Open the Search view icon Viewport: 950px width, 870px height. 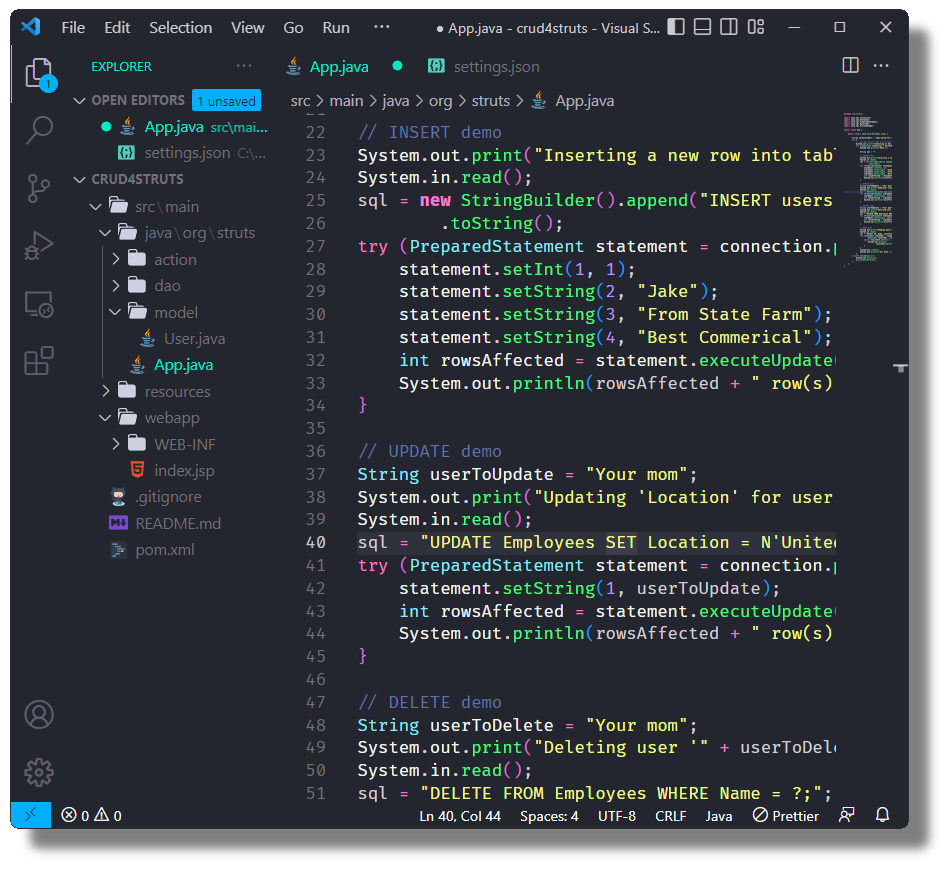(x=39, y=129)
